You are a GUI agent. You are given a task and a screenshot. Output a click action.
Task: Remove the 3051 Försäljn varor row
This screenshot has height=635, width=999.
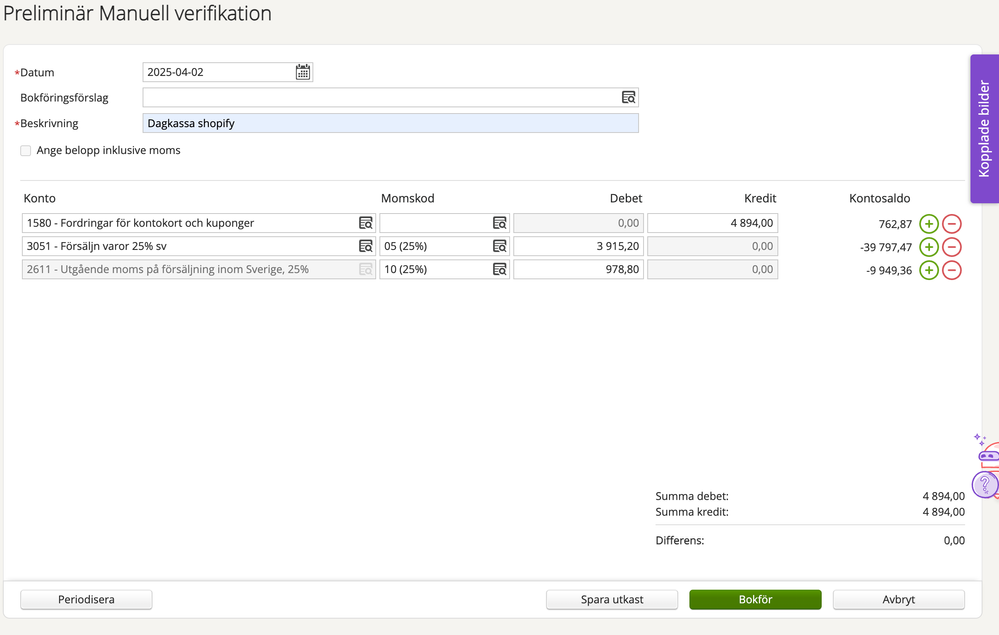point(952,247)
